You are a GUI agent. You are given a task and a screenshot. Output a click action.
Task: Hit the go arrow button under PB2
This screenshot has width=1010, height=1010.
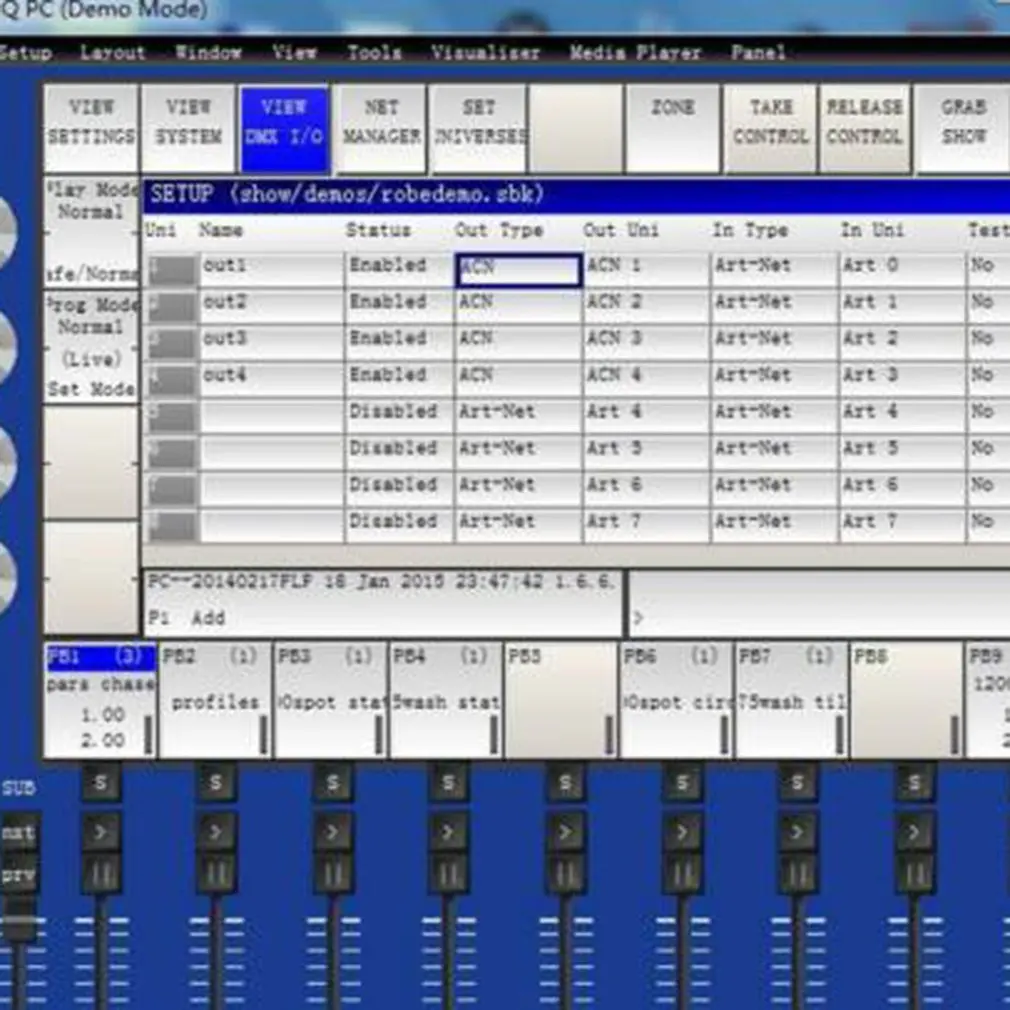pyautogui.click(x=216, y=832)
